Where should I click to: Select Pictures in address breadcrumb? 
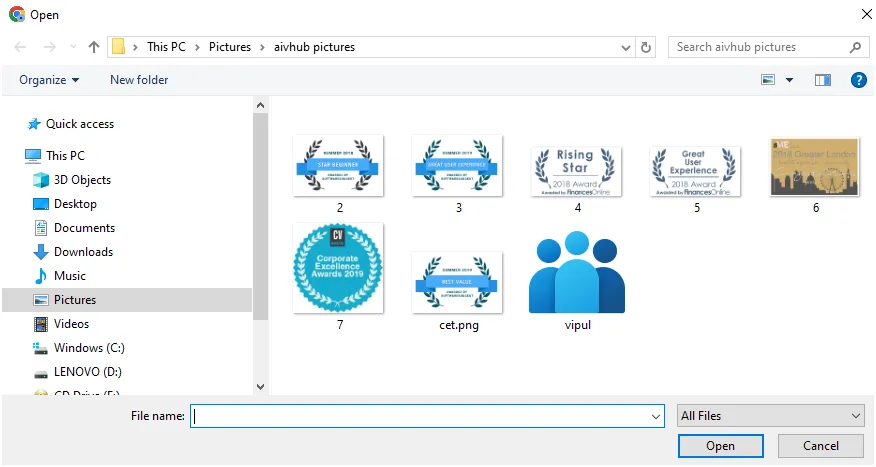click(230, 47)
